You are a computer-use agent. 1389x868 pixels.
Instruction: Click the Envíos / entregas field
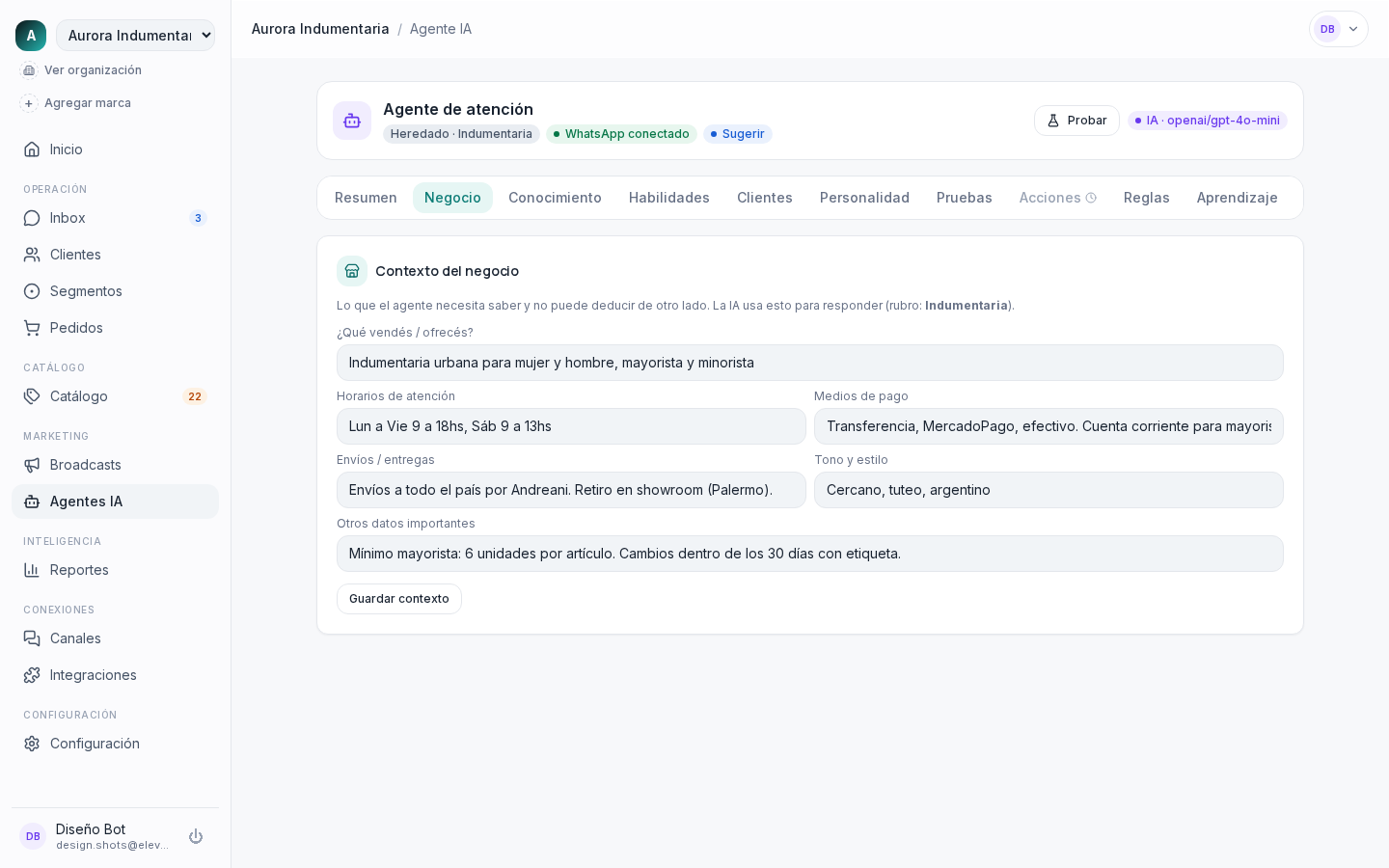point(571,490)
